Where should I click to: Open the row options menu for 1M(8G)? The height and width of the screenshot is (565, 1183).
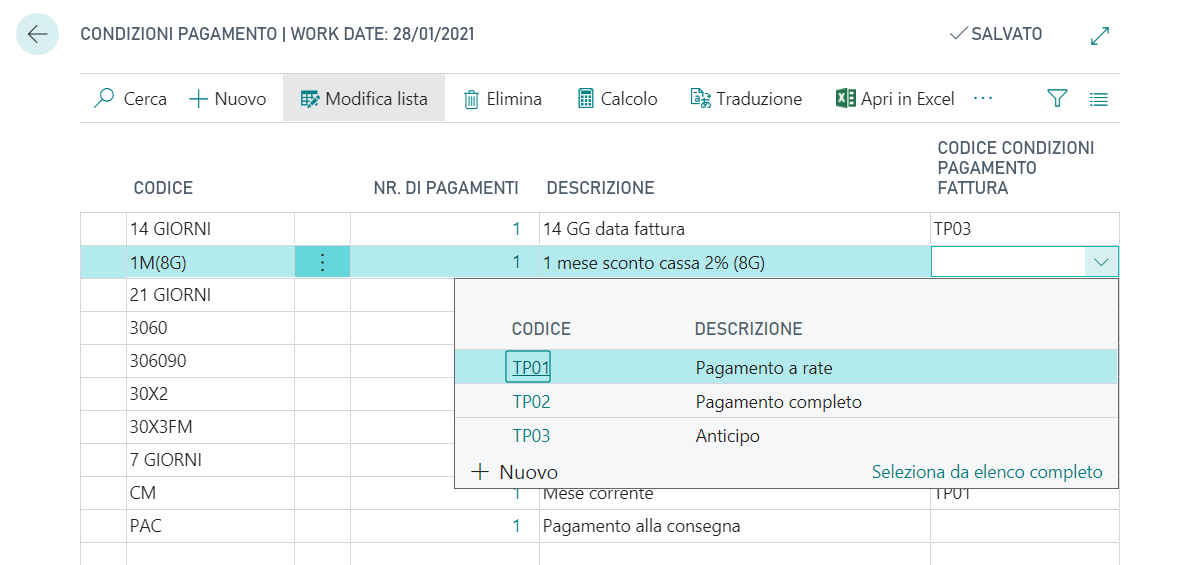click(322, 262)
